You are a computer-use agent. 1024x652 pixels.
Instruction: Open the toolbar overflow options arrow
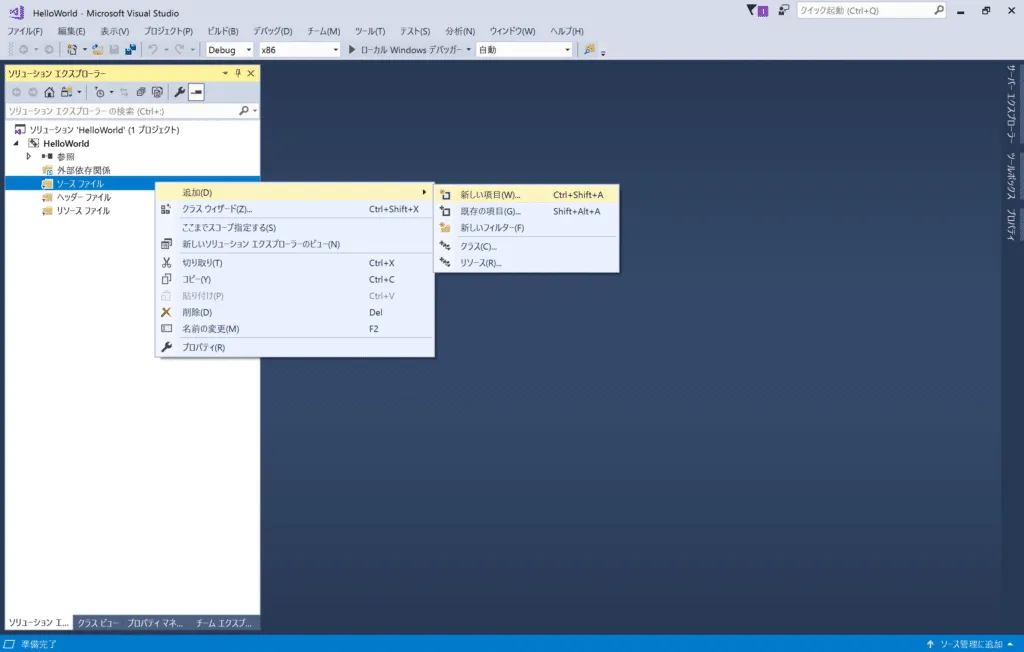coord(603,52)
